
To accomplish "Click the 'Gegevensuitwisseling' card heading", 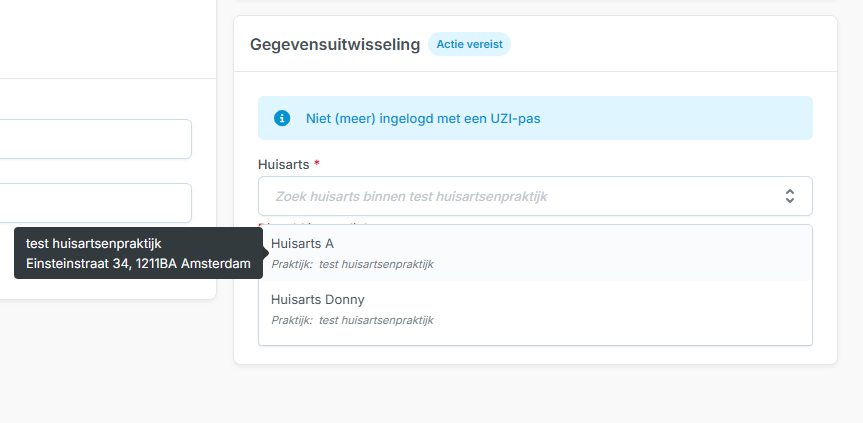I will pyautogui.click(x=335, y=45).
